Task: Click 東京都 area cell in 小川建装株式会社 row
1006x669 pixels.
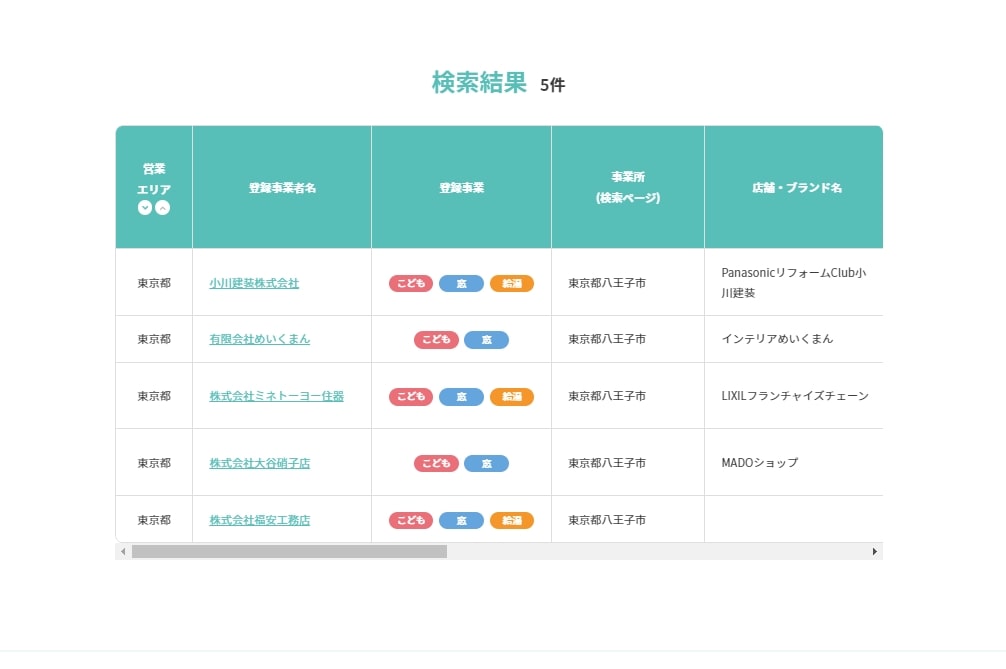Action: tap(154, 283)
